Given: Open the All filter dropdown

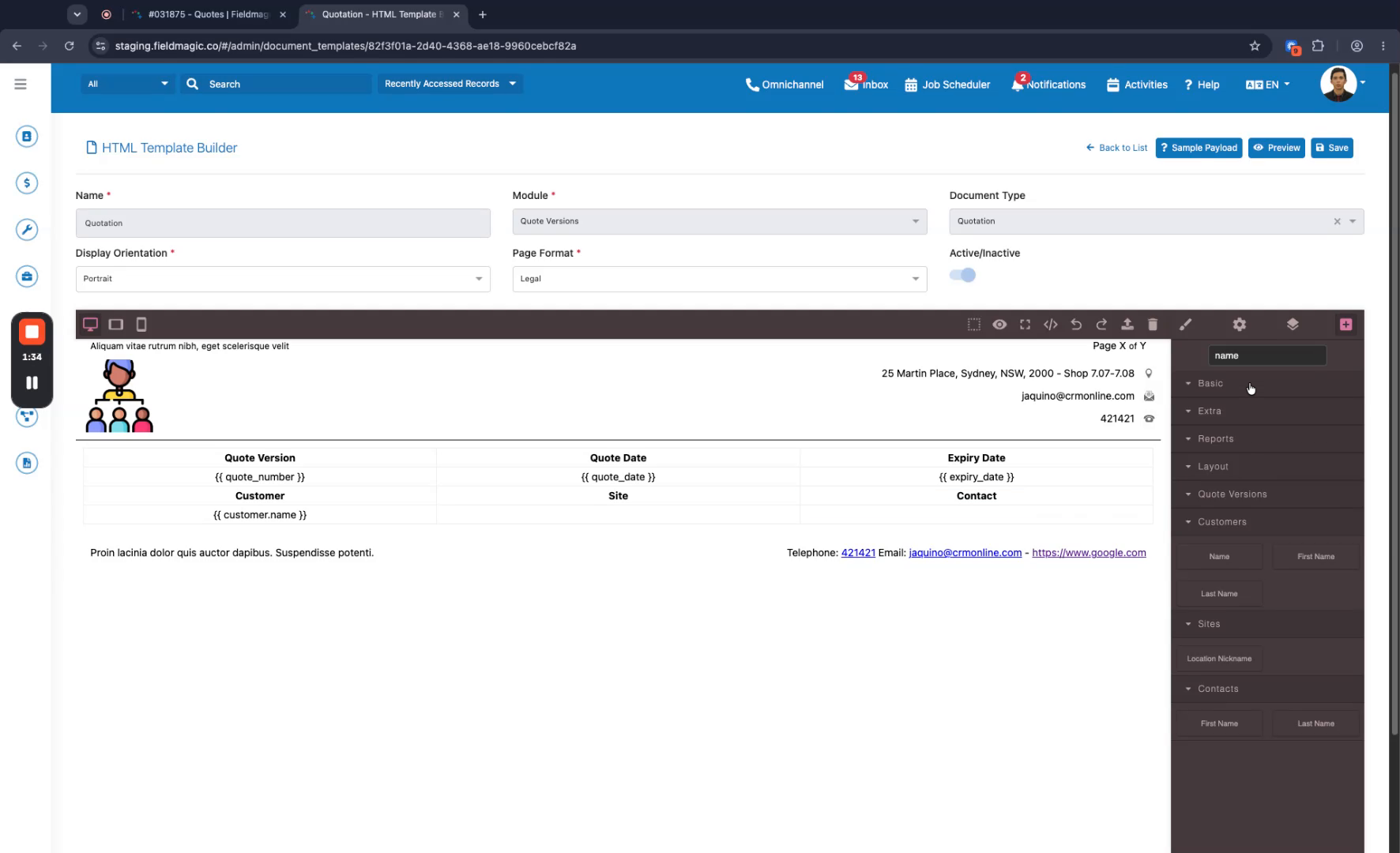Looking at the screenshot, I should click(128, 84).
